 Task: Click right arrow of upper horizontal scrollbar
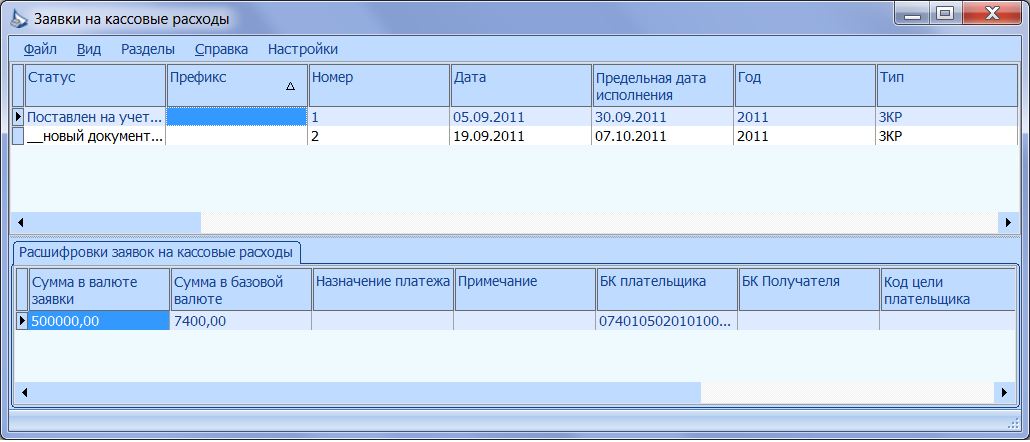(1008, 222)
